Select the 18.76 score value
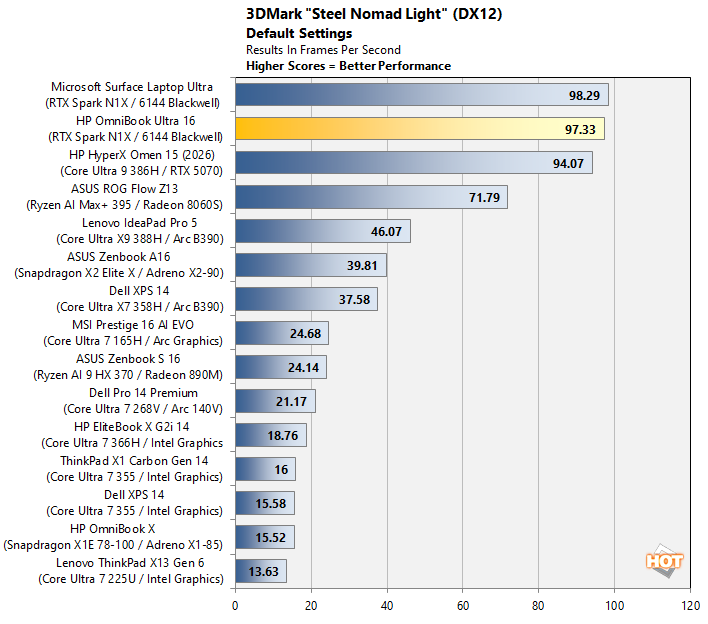708x624 pixels. (283, 436)
